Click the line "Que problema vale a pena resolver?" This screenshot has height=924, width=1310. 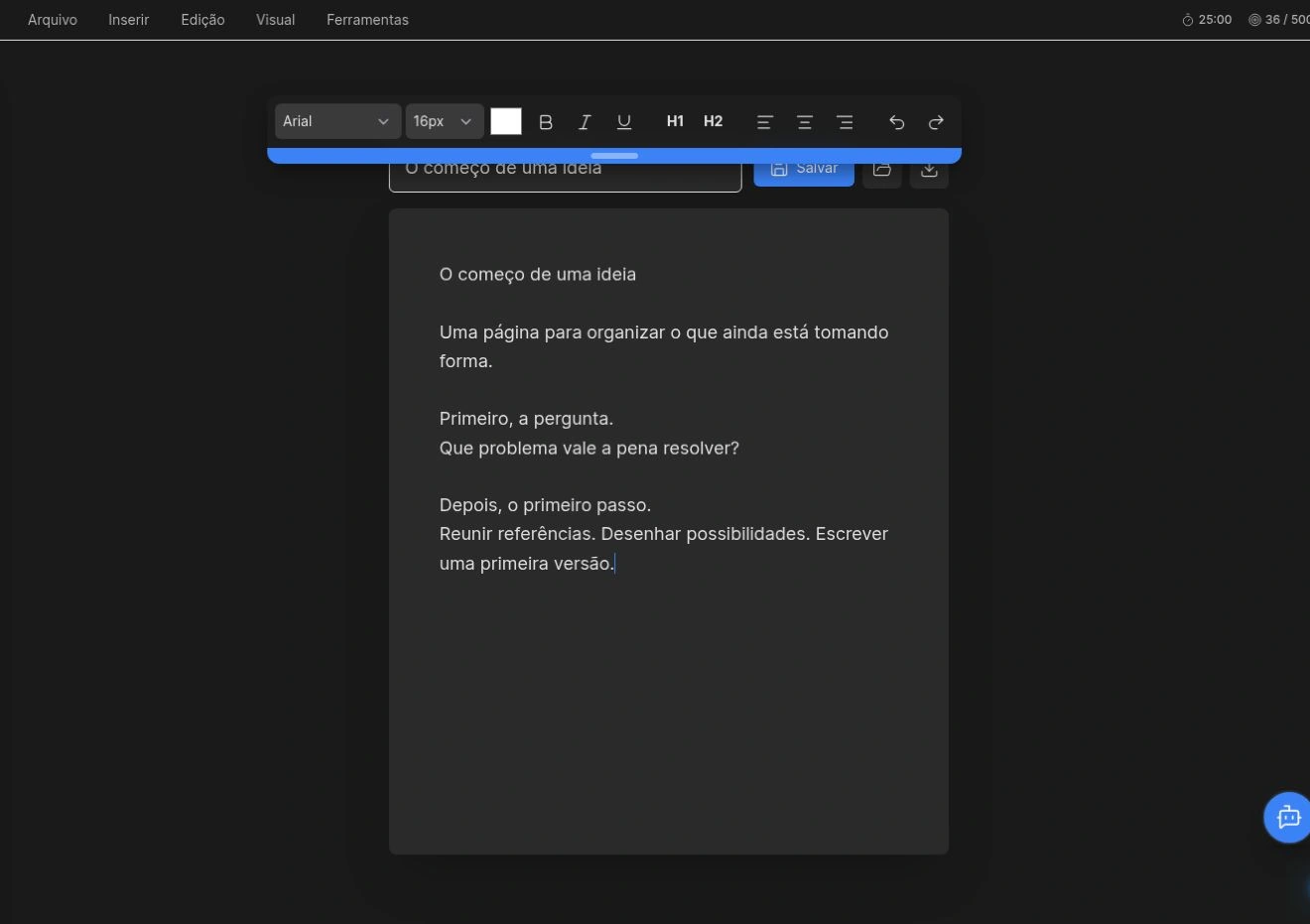coord(589,448)
